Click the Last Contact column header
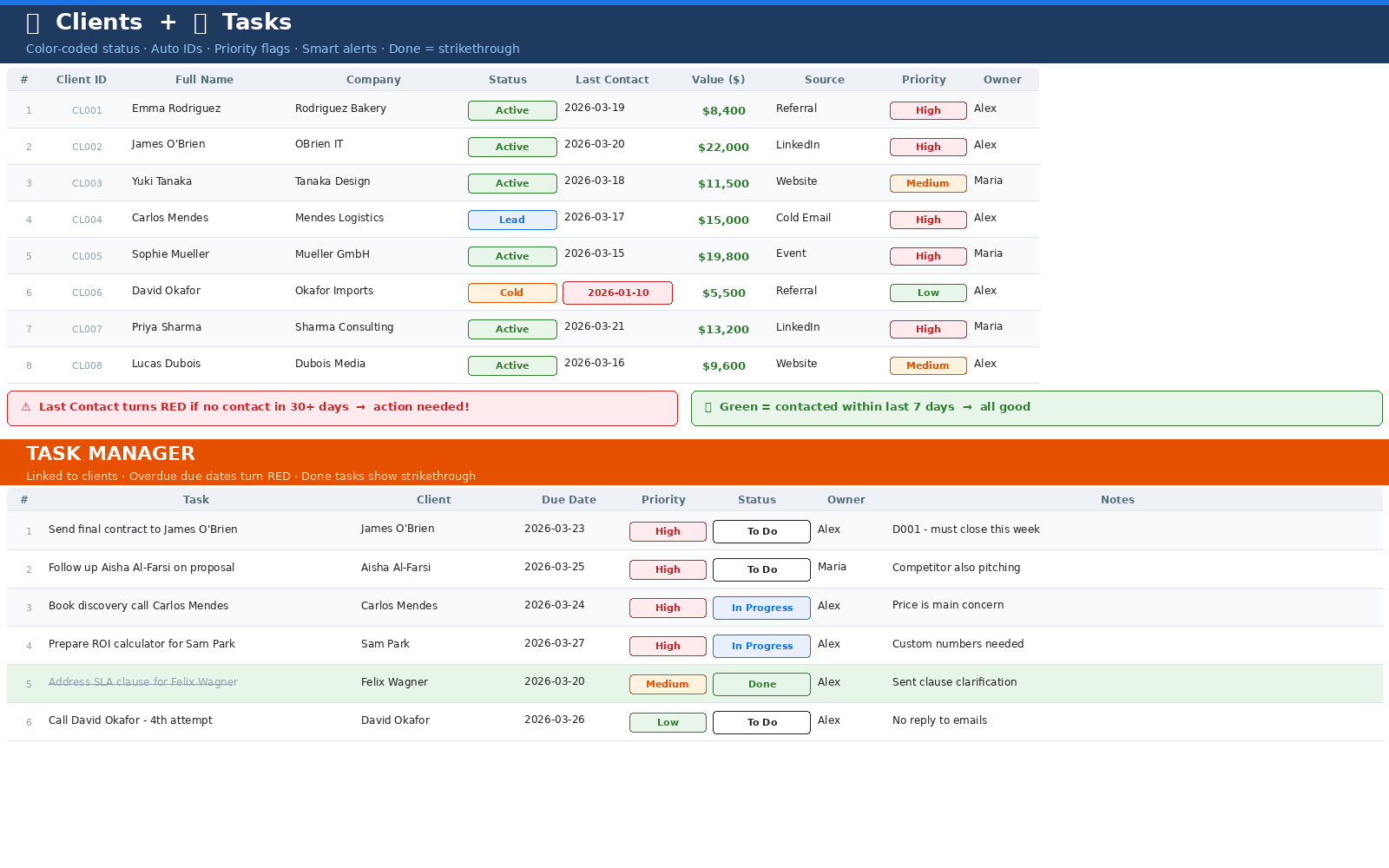Viewport: 1389px width, 868px height. click(611, 80)
